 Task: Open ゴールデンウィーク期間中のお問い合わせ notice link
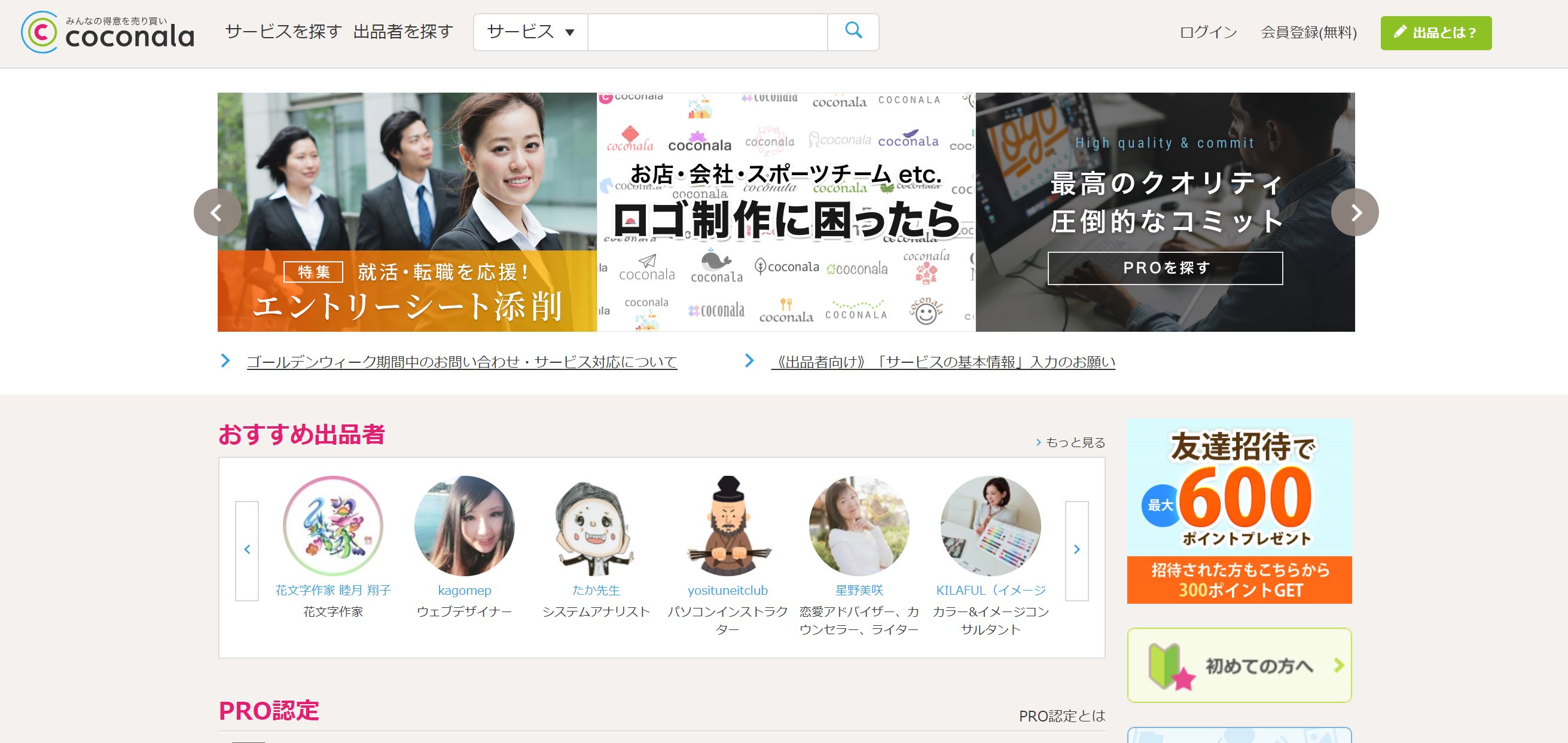point(462,362)
